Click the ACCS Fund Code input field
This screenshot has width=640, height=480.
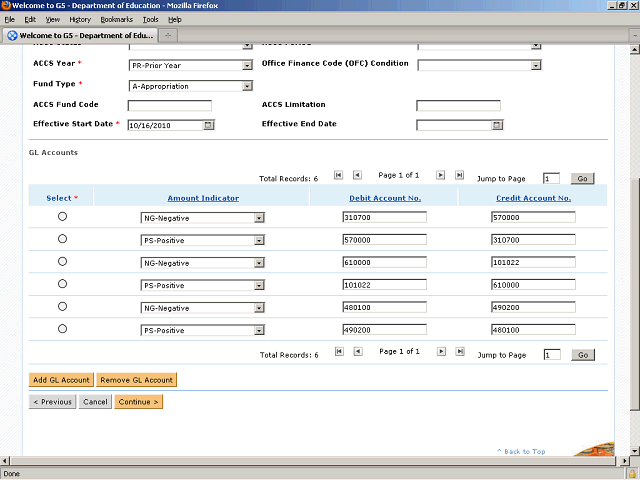click(169, 106)
